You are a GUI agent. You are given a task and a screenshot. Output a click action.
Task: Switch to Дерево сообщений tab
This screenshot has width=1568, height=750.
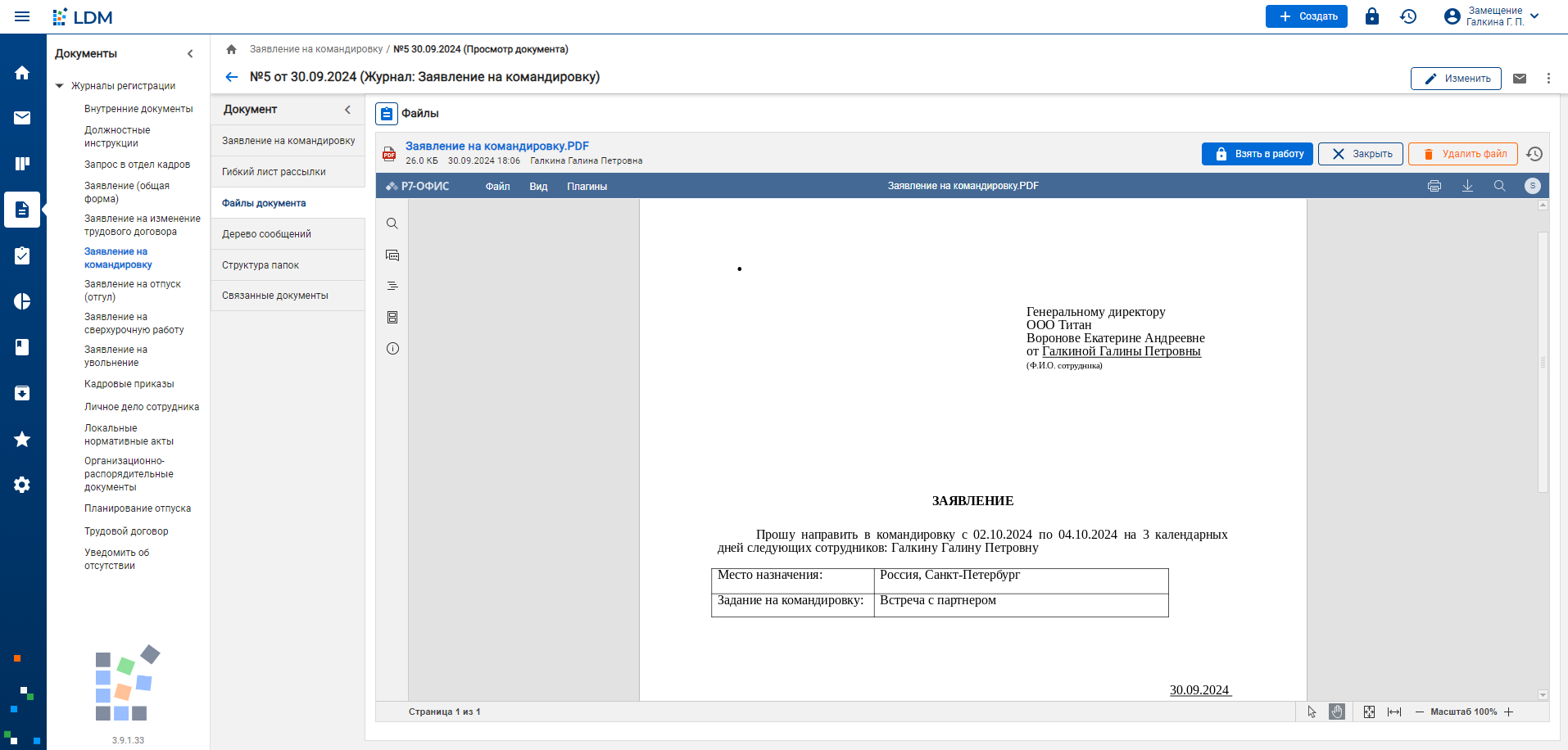[266, 234]
